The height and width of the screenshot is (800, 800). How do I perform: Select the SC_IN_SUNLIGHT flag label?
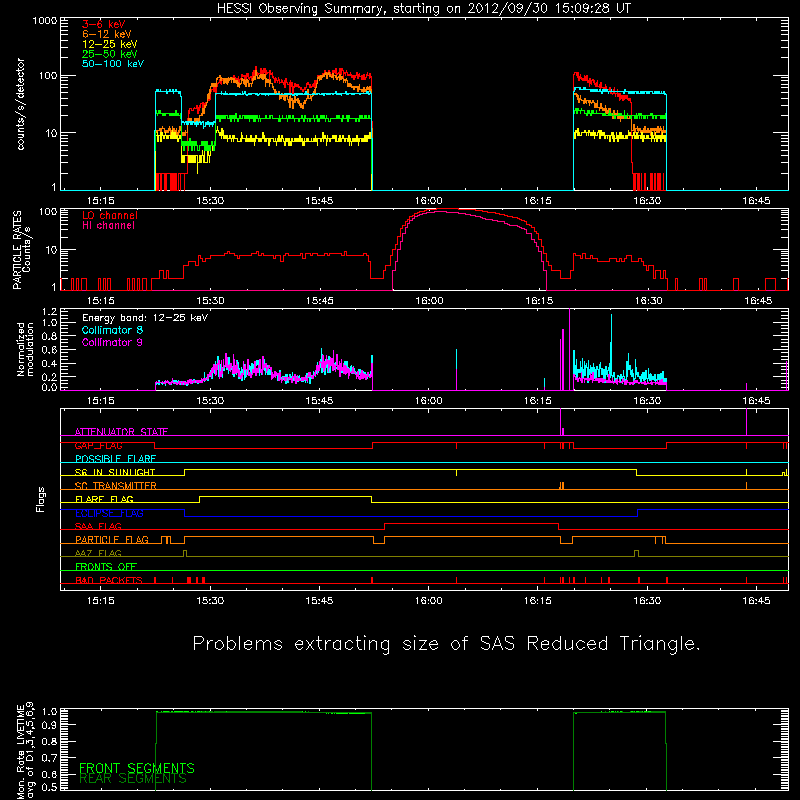point(115,472)
